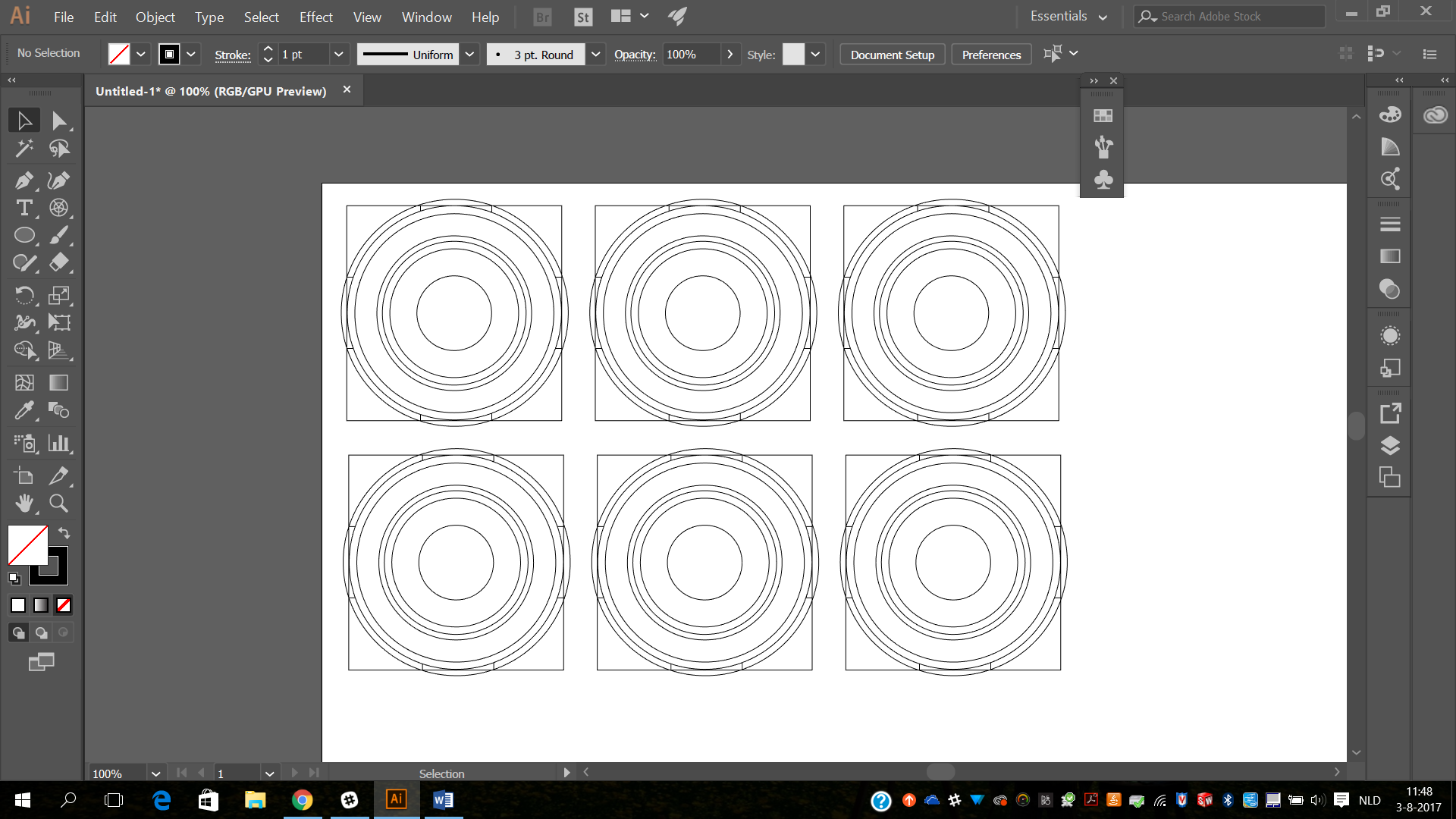Open the Essentials workspace dropdown
Image resolution: width=1456 pixels, height=819 pixels.
(x=1068, y=17)
